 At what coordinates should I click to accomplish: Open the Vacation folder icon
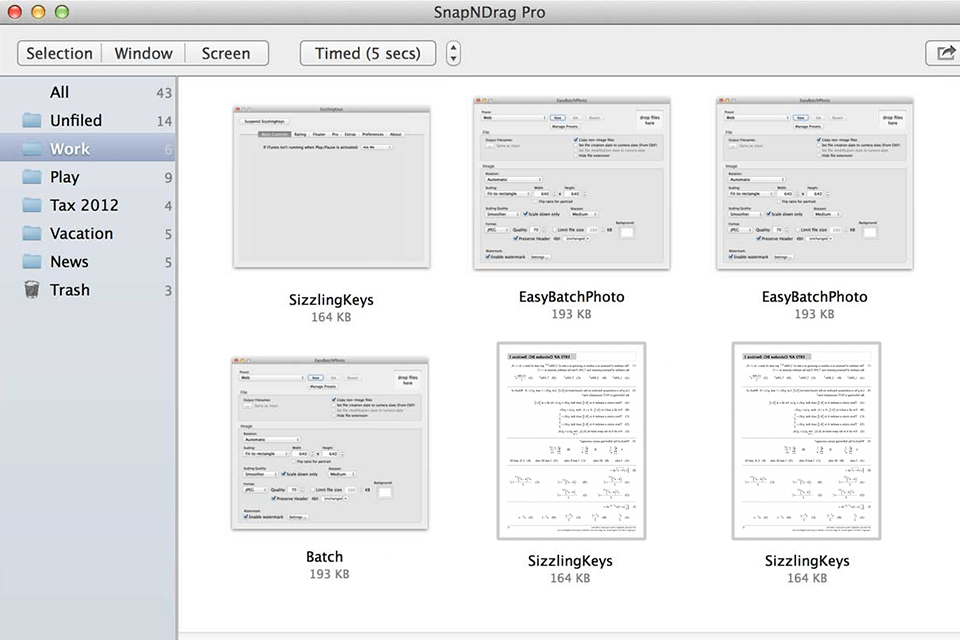30,233
